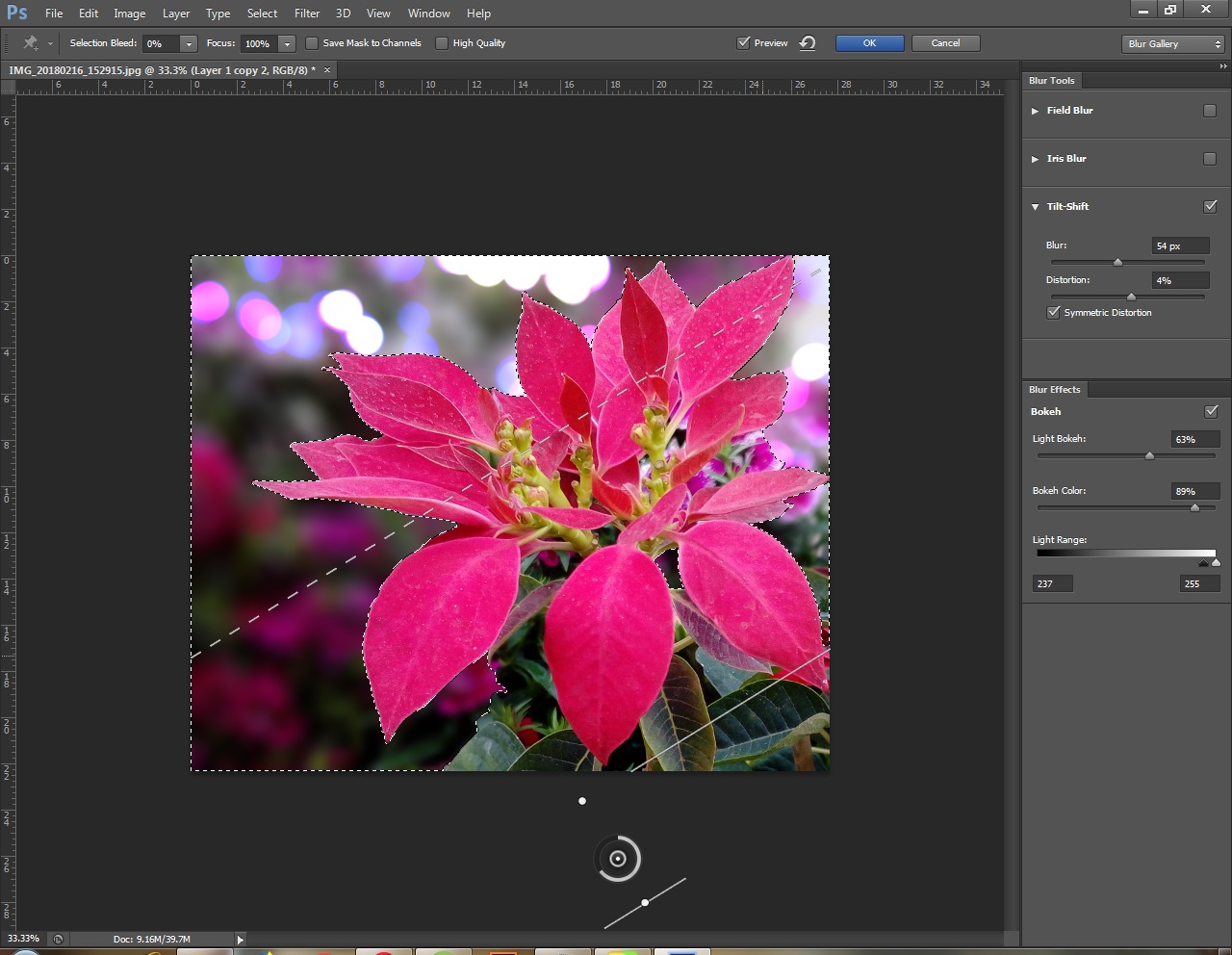Image resolution: width=1232 pixels, height=955 pixels.
Task: Toggle the Preview checkbox
Action: click(x=743, y=43)
